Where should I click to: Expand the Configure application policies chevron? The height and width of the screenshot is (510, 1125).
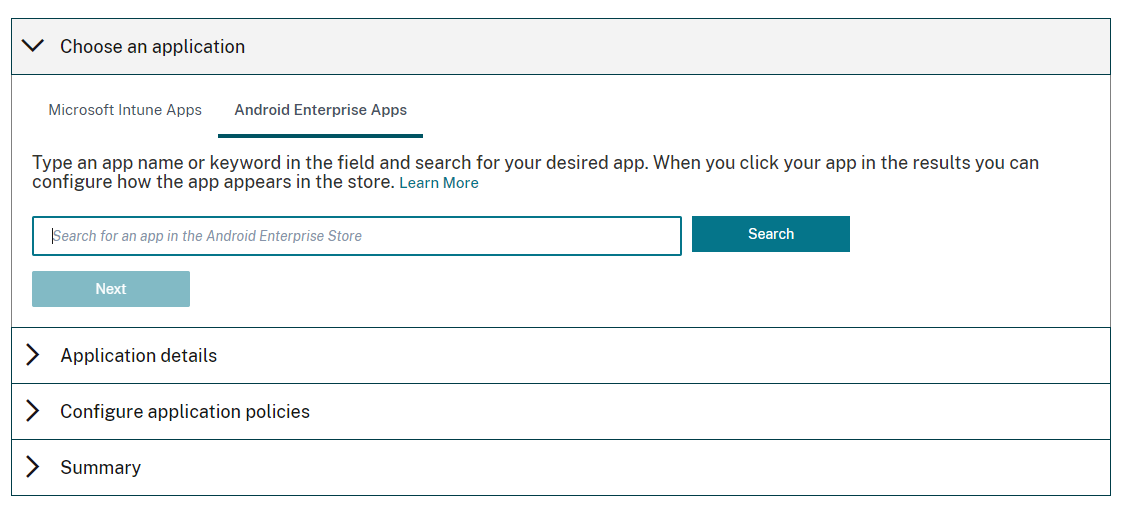[33, 411]
